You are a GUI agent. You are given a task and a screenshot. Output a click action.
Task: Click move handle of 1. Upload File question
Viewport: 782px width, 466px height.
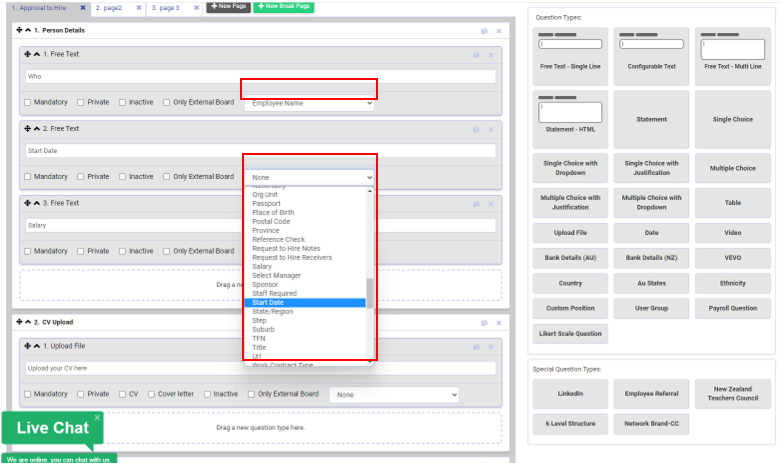tap(27, 346)
